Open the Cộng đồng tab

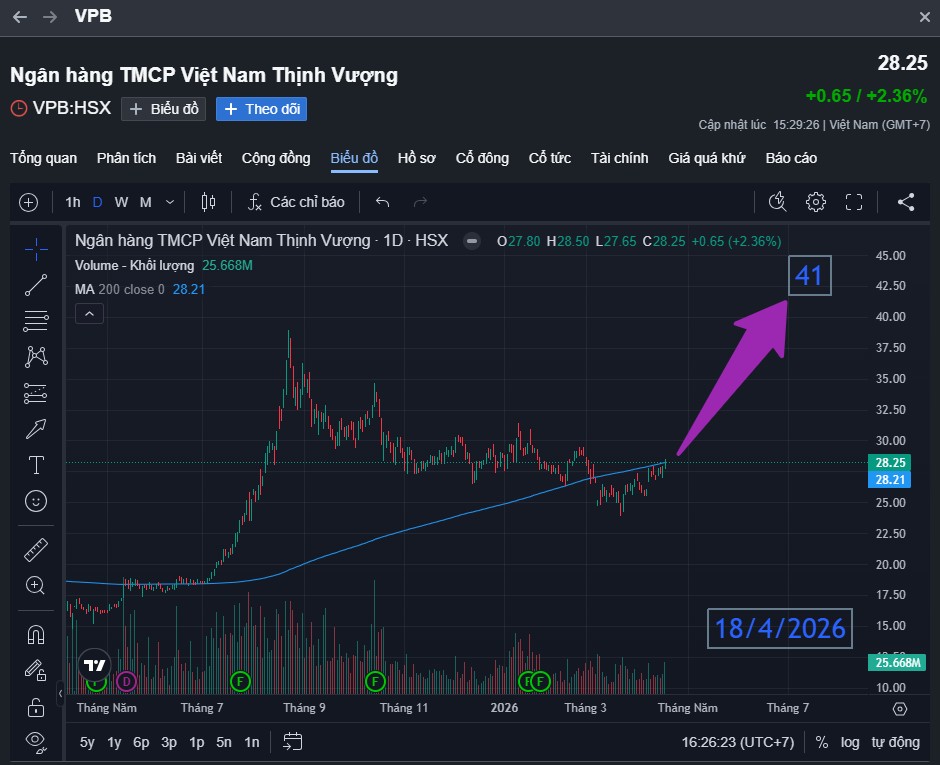(276, 158)
